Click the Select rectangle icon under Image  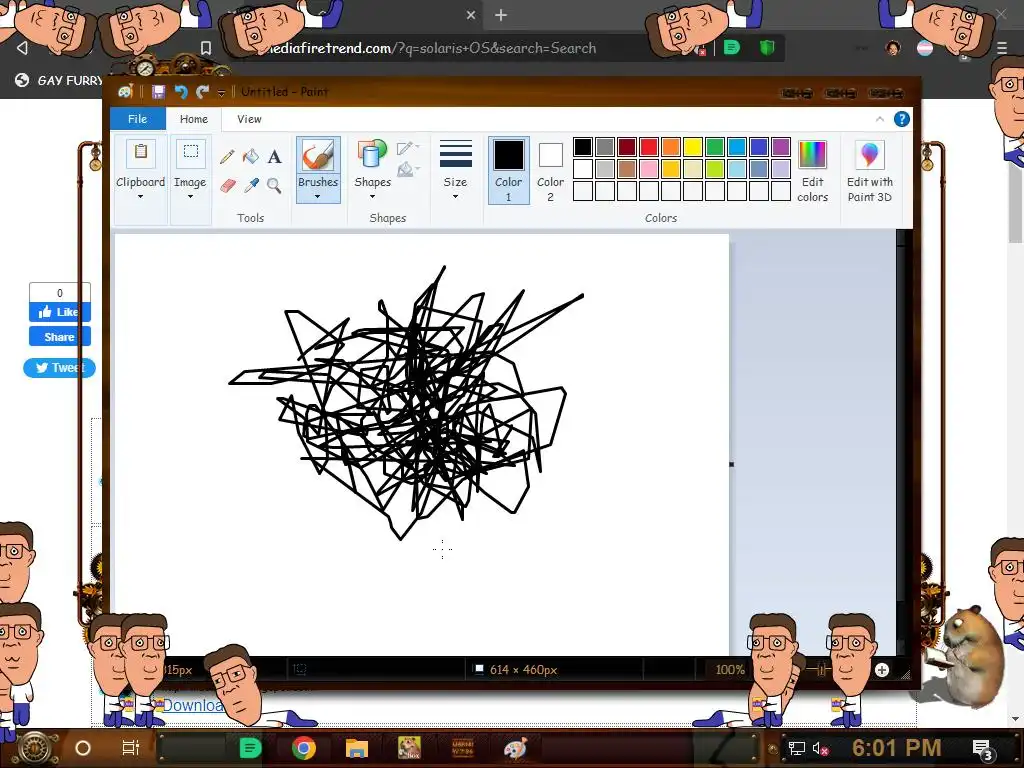tap(190, 153)
